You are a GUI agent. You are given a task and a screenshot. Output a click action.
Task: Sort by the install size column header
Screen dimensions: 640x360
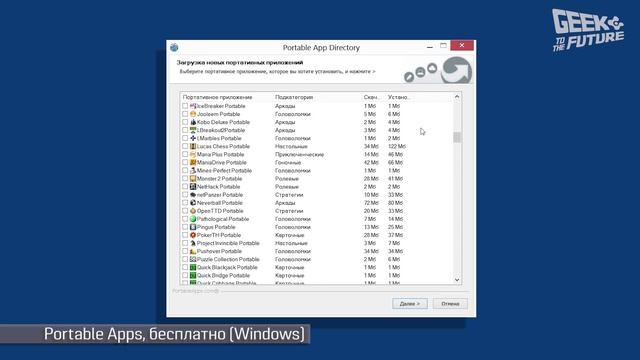tap(399, 97)
